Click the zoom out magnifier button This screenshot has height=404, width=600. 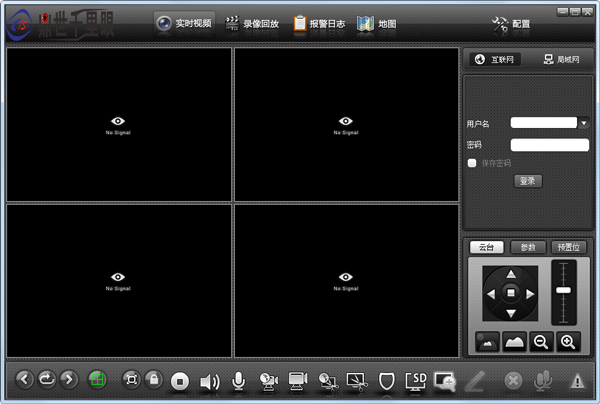click(x=541, y=342)
